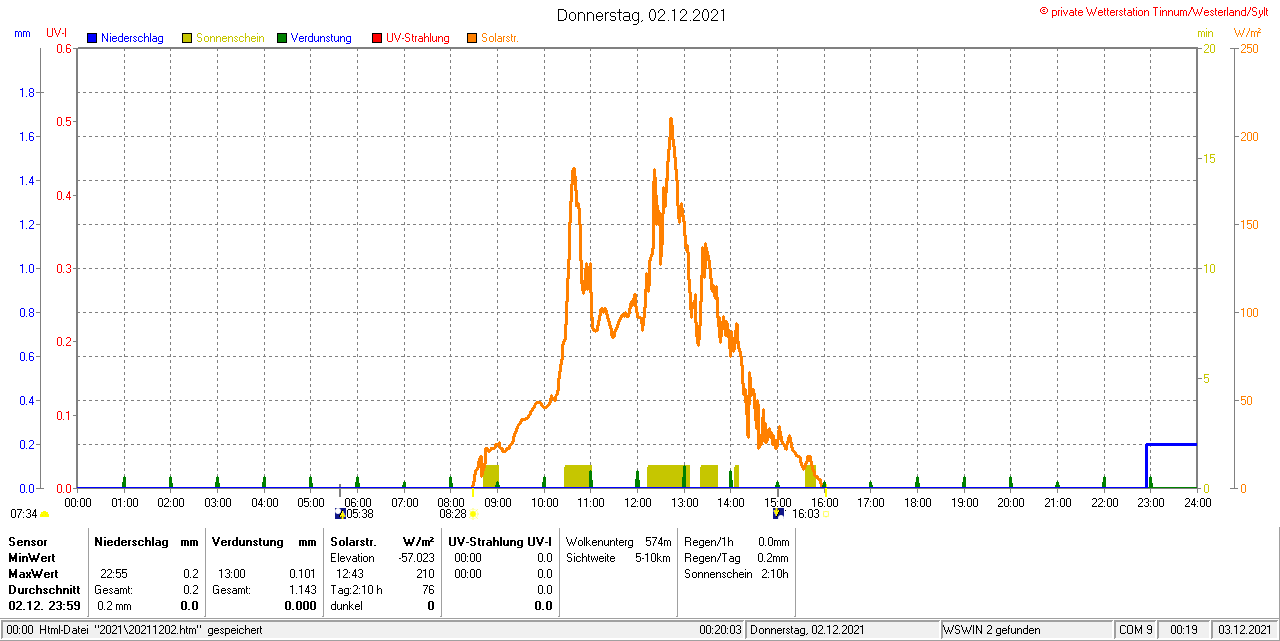The width and height of the screenshot is (1280, 641).
Task: Click the COM 9 status panel
Action: tap(1135, 630)
